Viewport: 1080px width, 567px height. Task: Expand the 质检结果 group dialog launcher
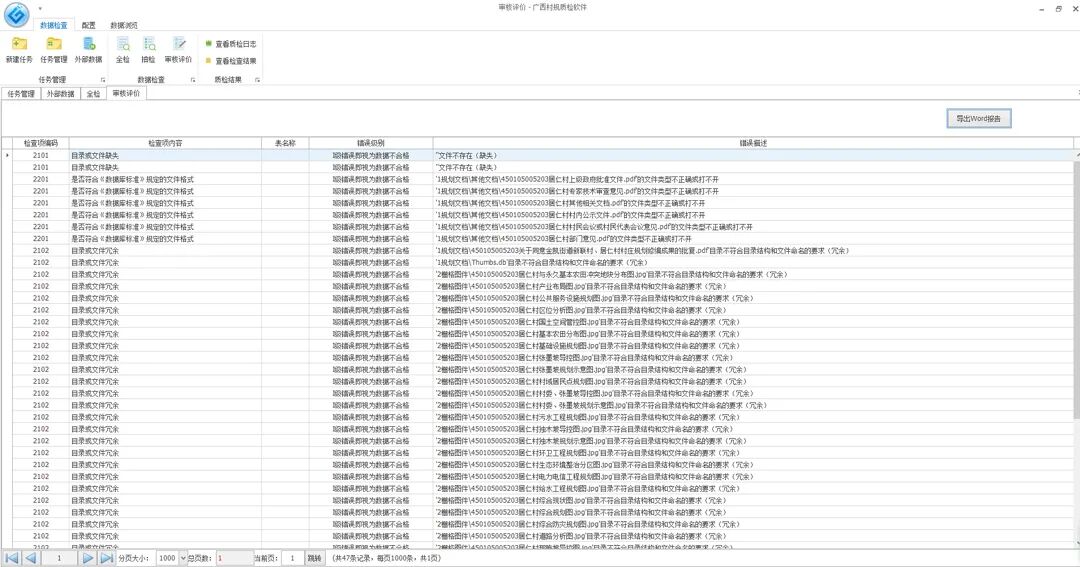click(x=258, y=80)
